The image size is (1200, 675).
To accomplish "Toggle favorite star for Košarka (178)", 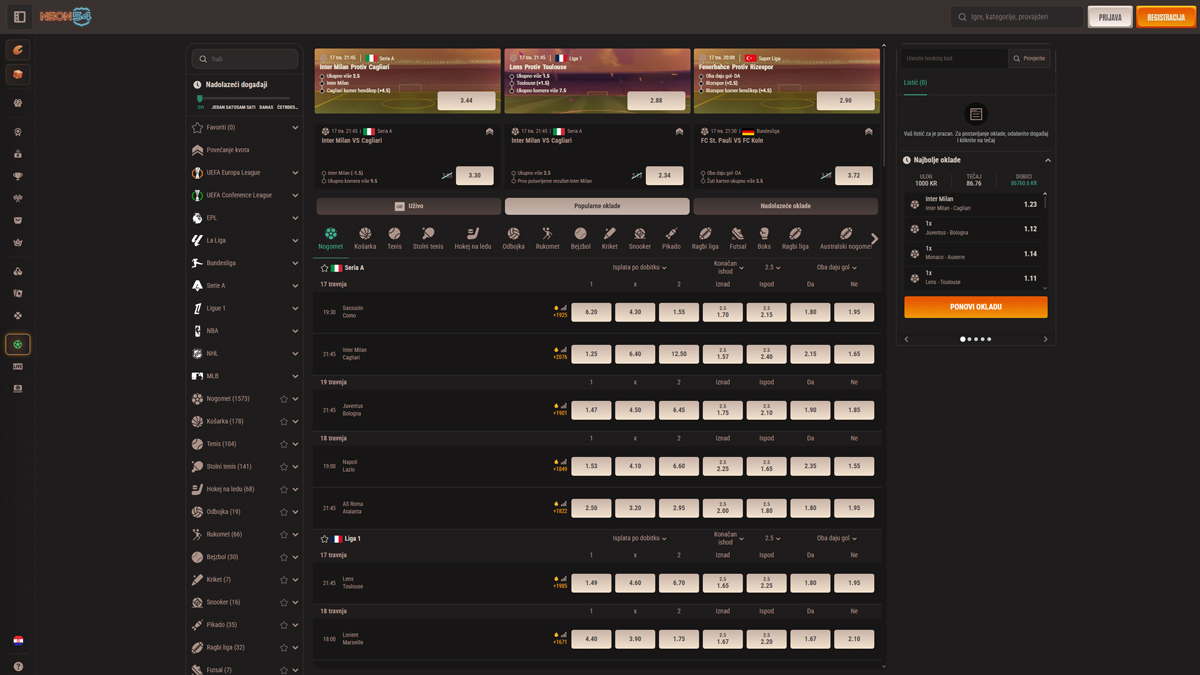I will (x=284, y=422).
